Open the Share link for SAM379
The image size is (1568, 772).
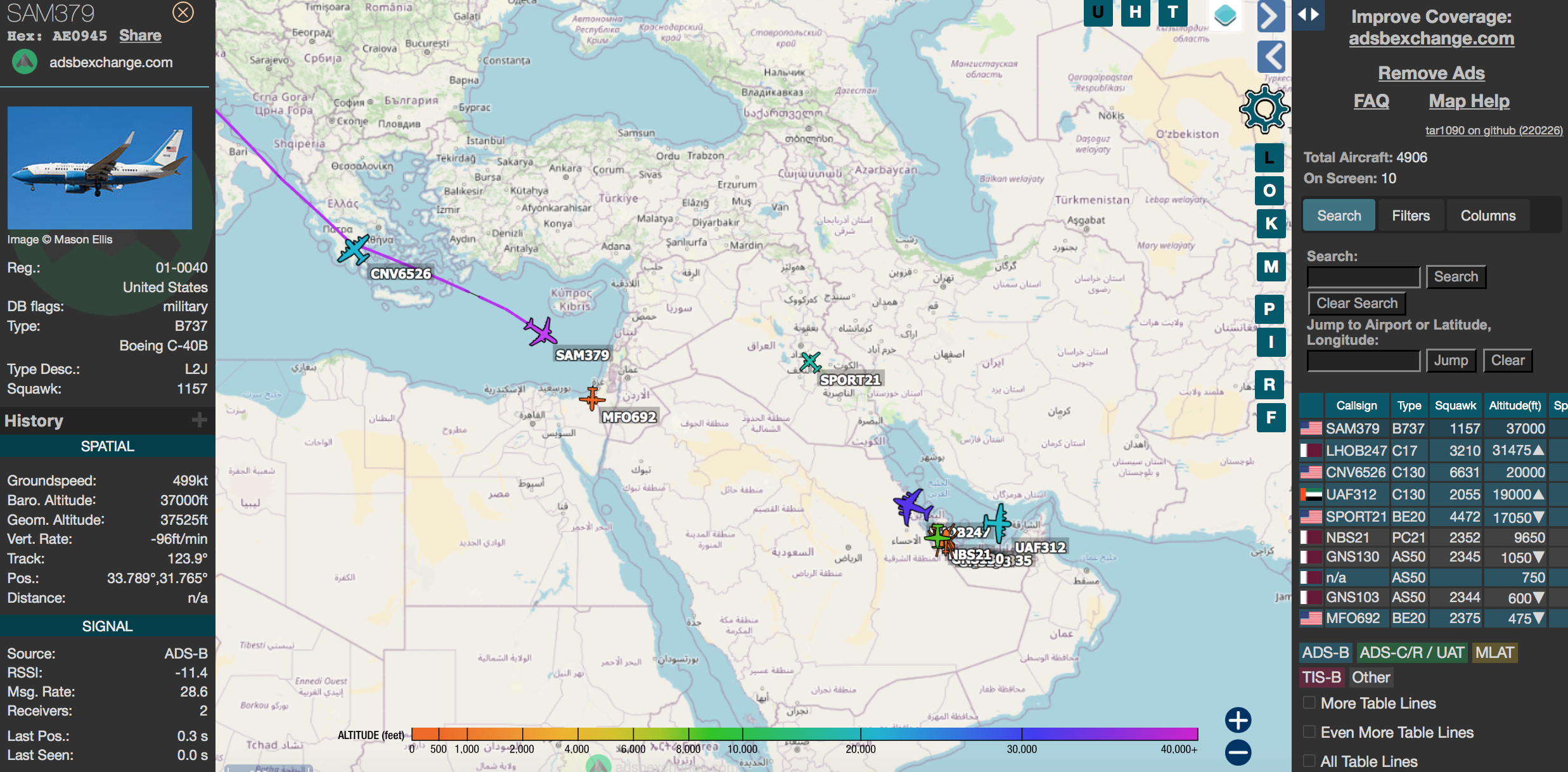[x=140, y=35]
